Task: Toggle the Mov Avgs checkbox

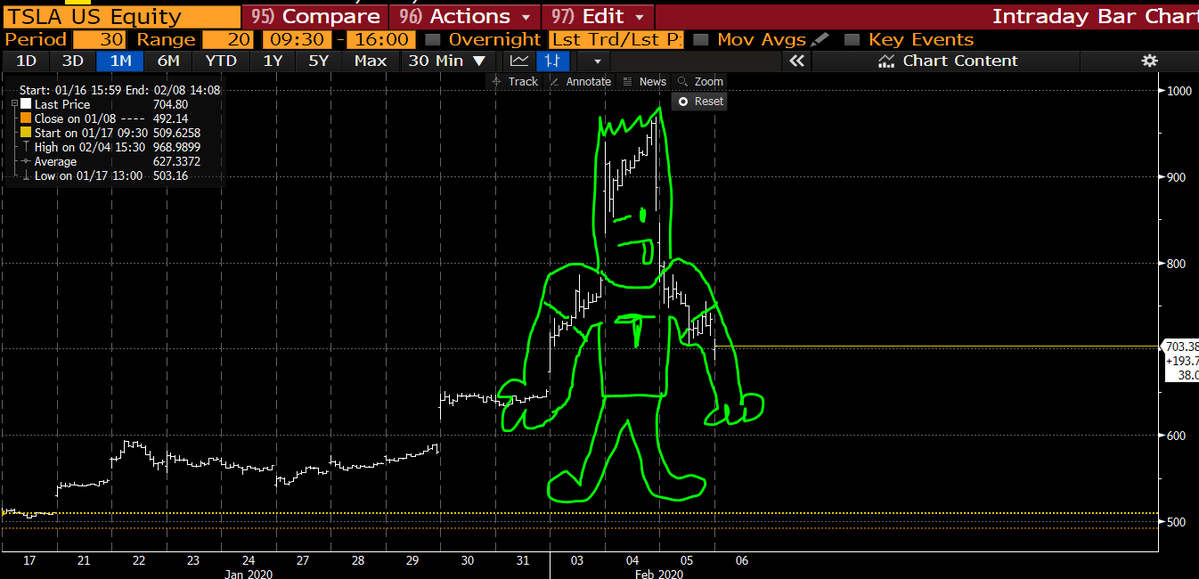Action: point(701,40)
